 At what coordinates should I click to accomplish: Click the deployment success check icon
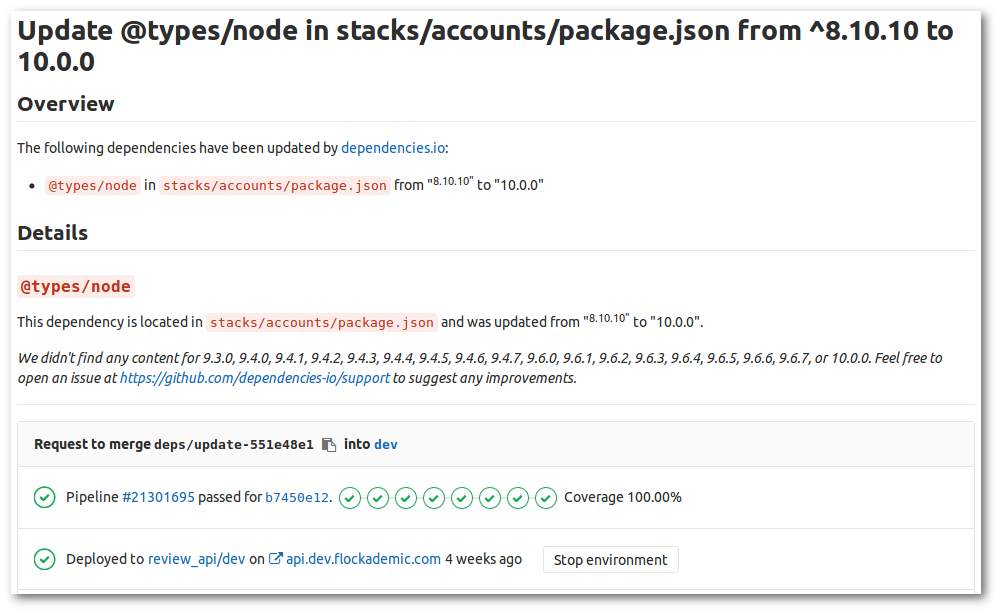click(44, 559)
